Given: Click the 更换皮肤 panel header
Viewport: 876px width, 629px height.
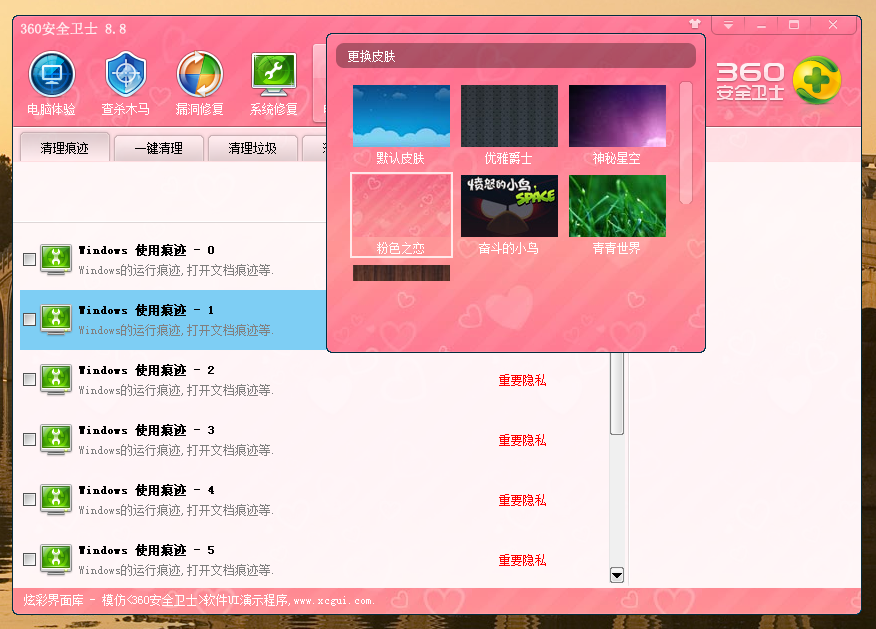Looking at the screenshot, I should click(x=516, y=56).
